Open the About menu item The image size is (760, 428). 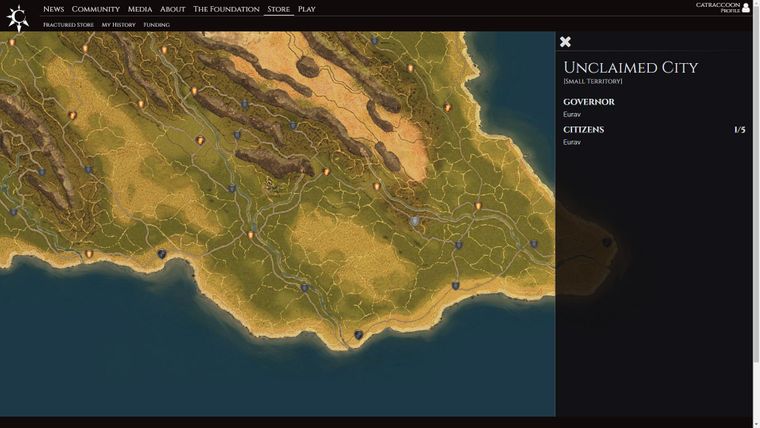click(172, 9)
